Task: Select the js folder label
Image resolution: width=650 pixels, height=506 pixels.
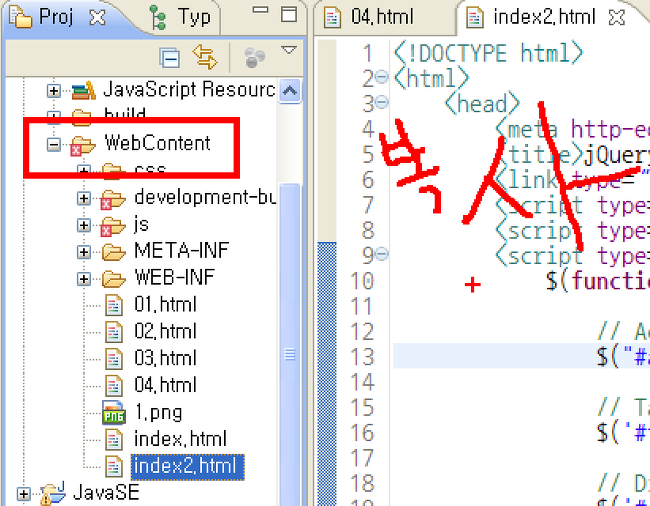Action: [x=141, y=225]
